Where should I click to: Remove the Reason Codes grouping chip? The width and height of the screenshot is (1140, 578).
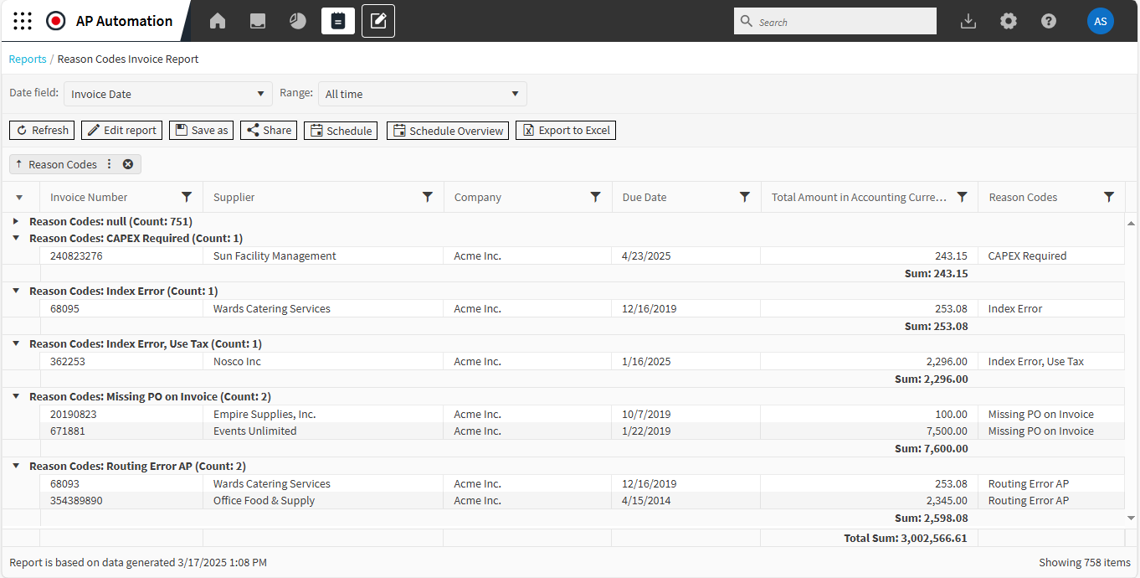(128, 164)
